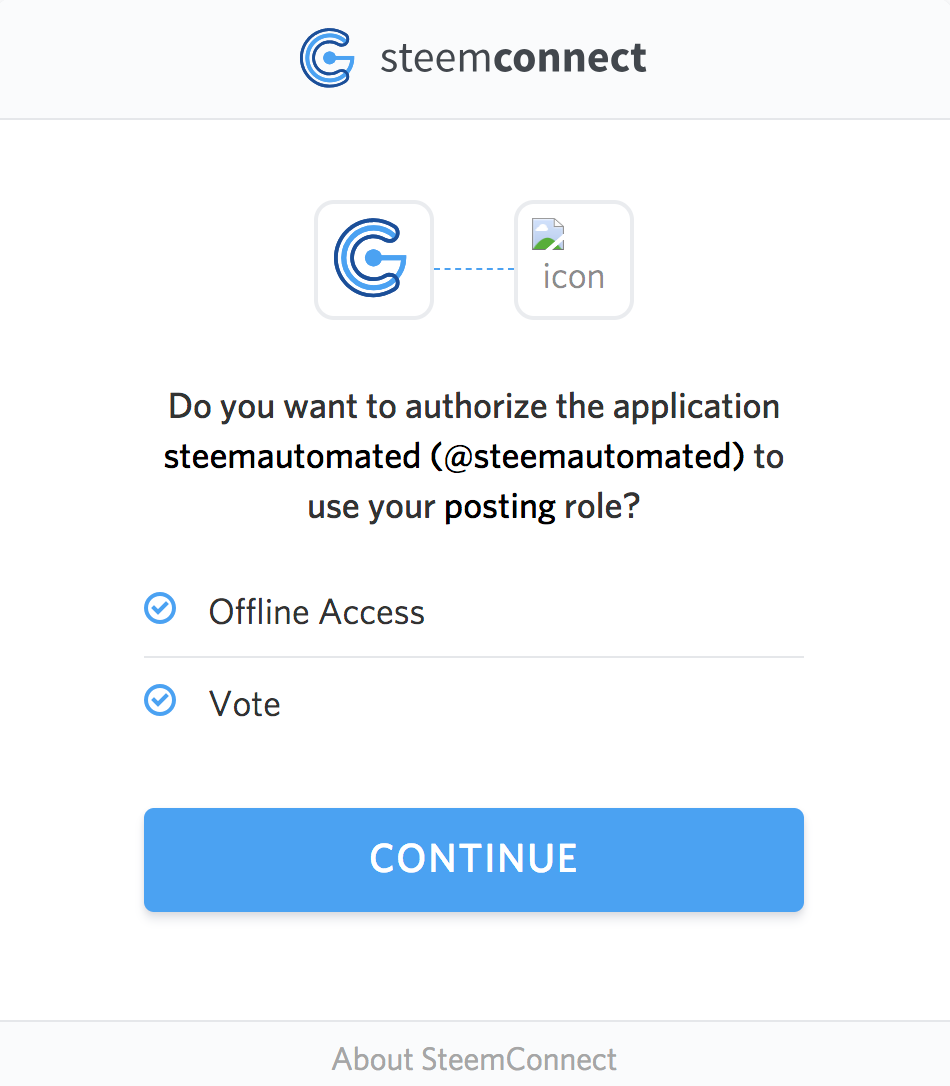Click the Vote permission label
Image resolution: width=950 pixels, height=1086 pixels.
click(x=244, y=704)
